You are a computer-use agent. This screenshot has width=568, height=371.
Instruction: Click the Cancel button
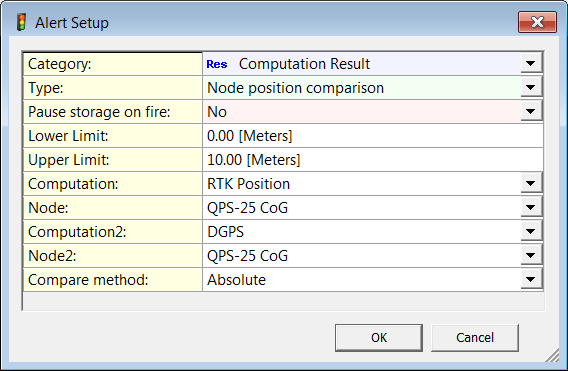[475, 338]
